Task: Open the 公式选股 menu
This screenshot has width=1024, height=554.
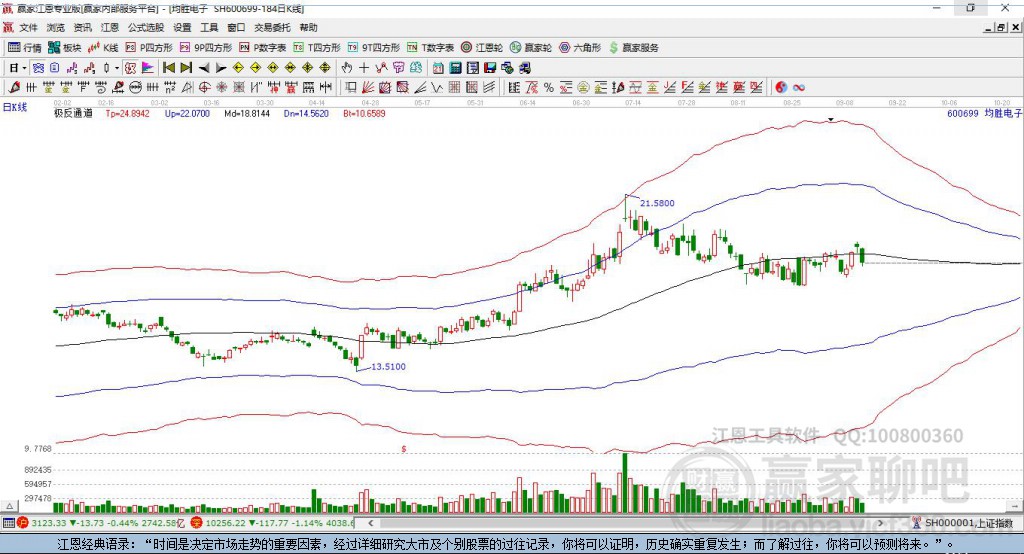Action: click(x=146, y=27)
